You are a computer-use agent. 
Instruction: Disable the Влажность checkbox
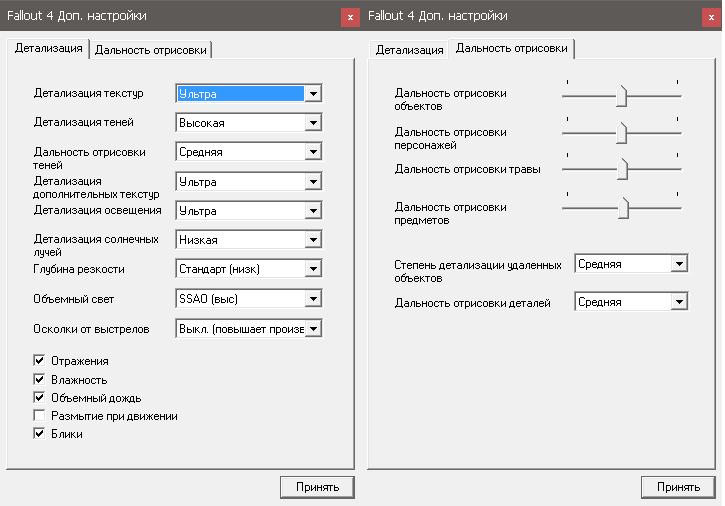coord(40,380)
